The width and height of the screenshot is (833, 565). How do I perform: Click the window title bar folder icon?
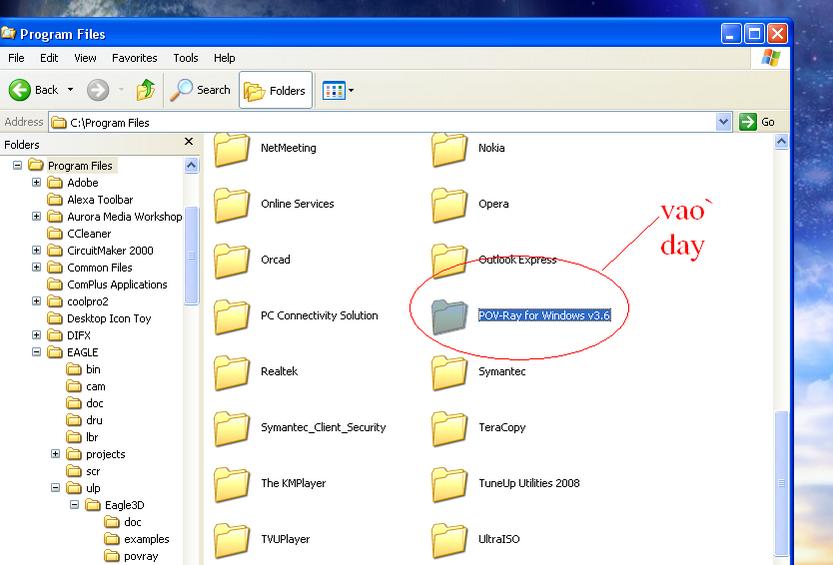click(7, 33)
